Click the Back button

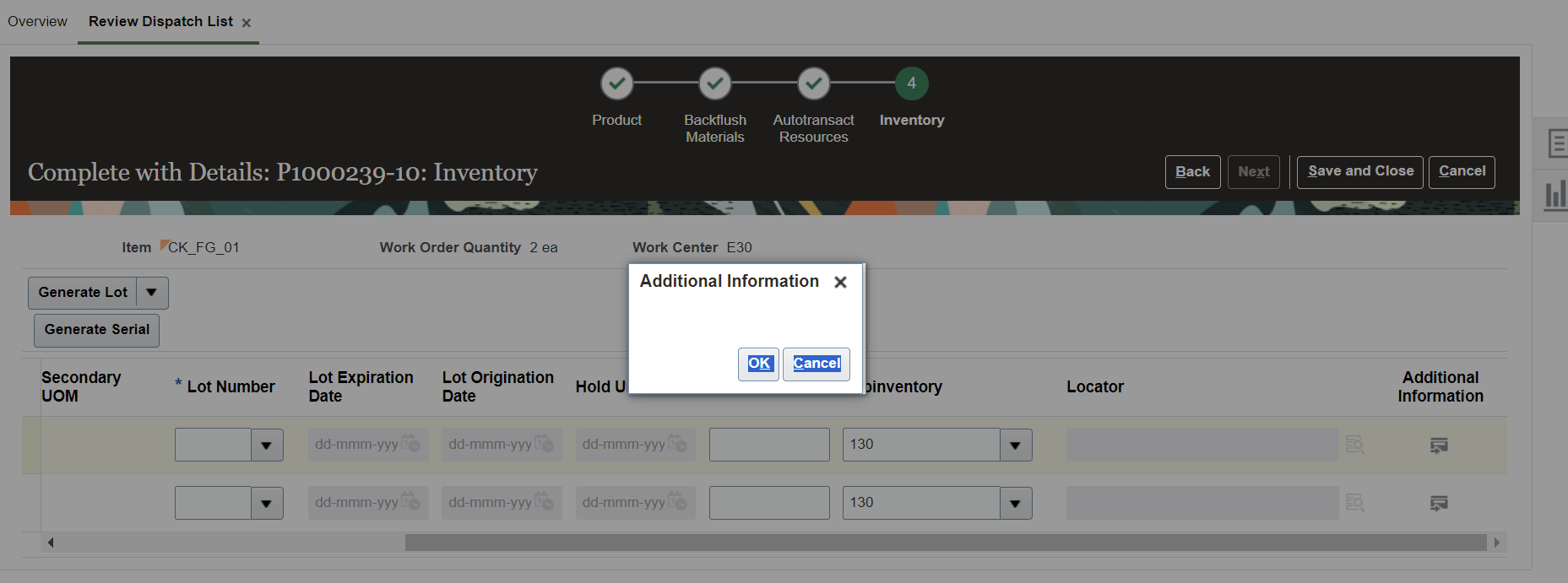click(1192, 172)
